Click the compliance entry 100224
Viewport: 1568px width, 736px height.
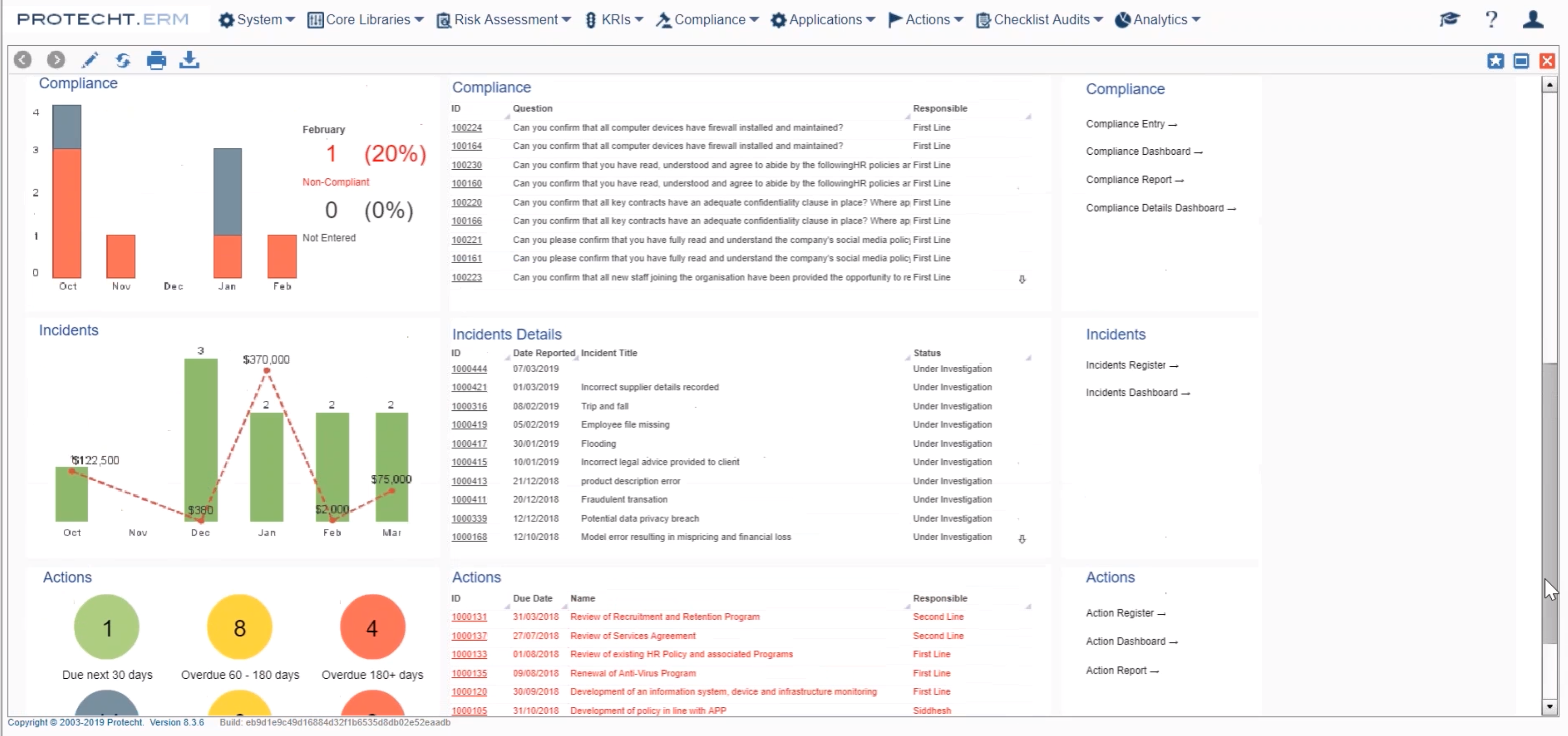point(467,127)
